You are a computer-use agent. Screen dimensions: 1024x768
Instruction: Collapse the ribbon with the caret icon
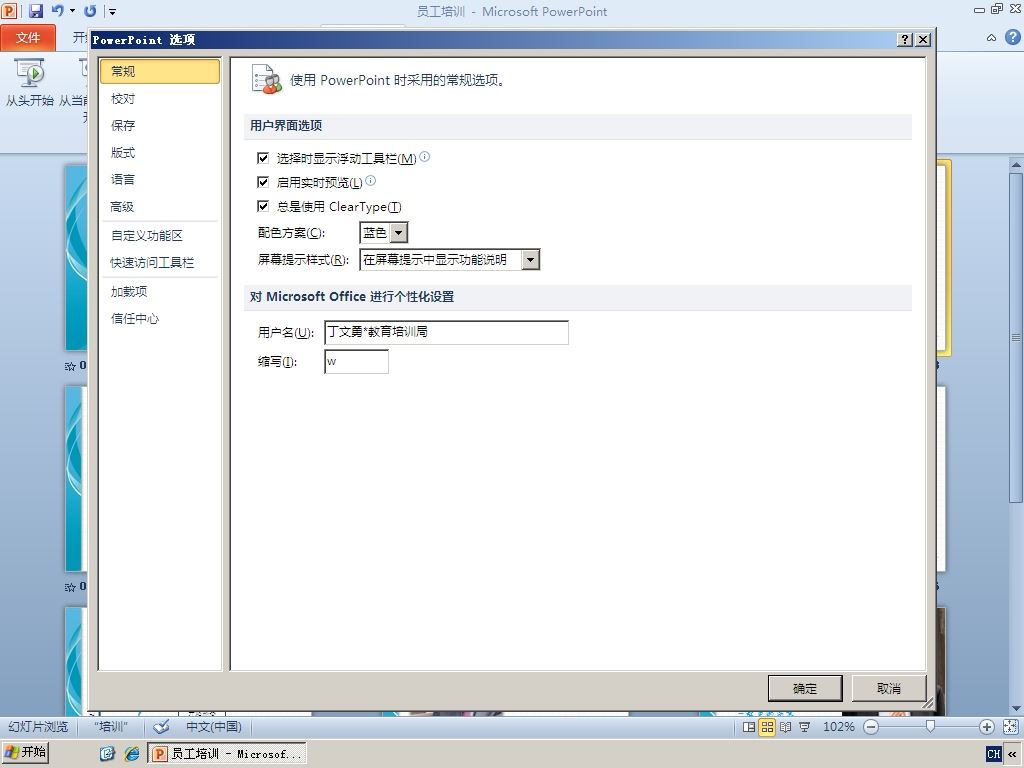tap(991, 38)
